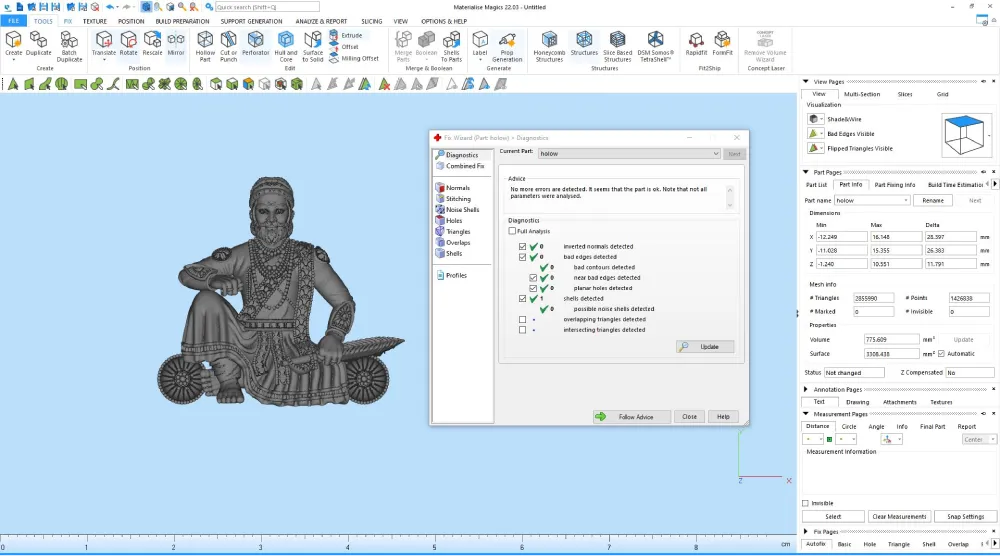Viewport: 1000px width, 556px height.
Task: Select the Translate tool
Action: click(103, 44)
